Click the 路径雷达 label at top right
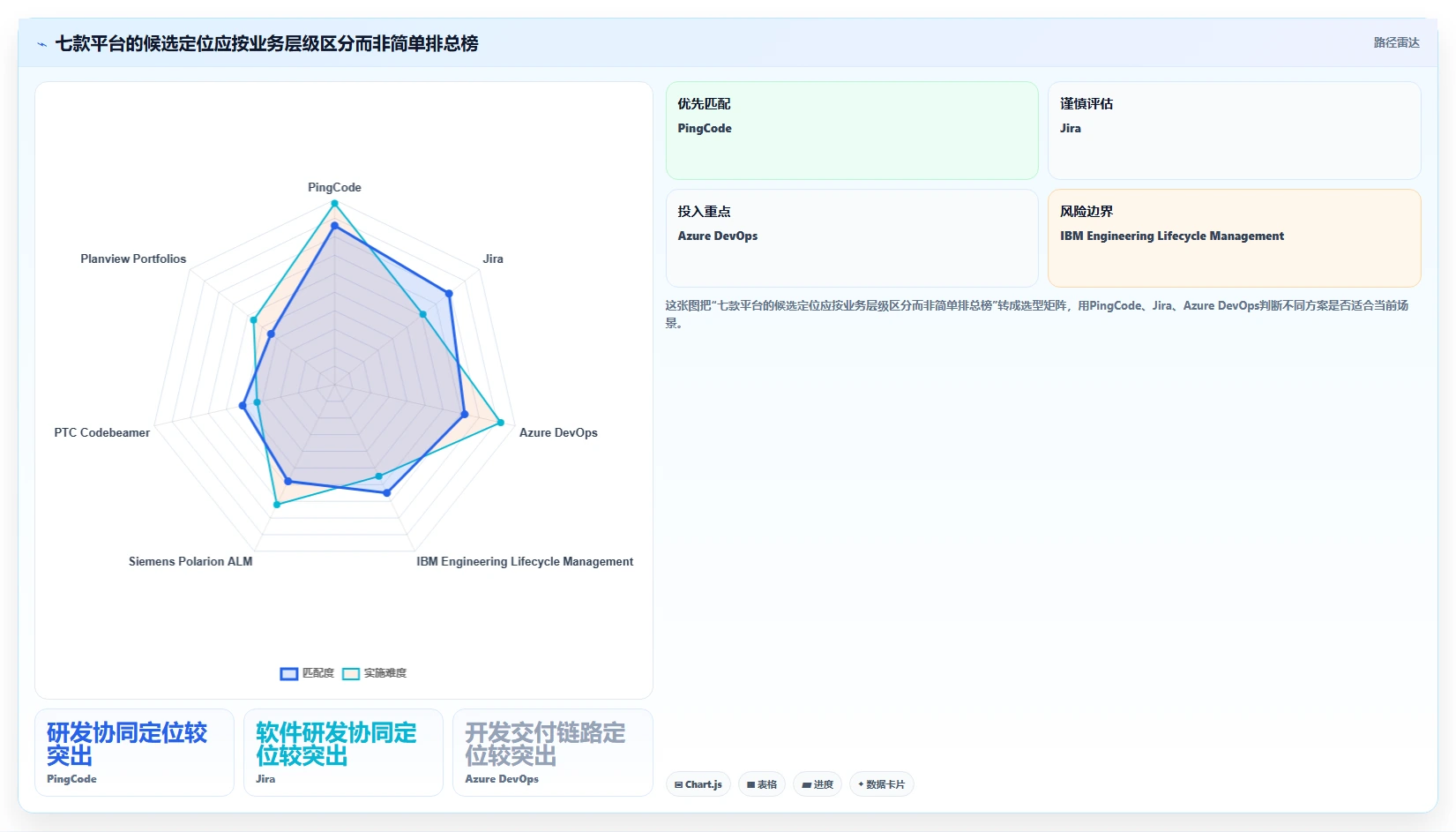This screenshot has width=1456, height=832. coord(1397,42)
